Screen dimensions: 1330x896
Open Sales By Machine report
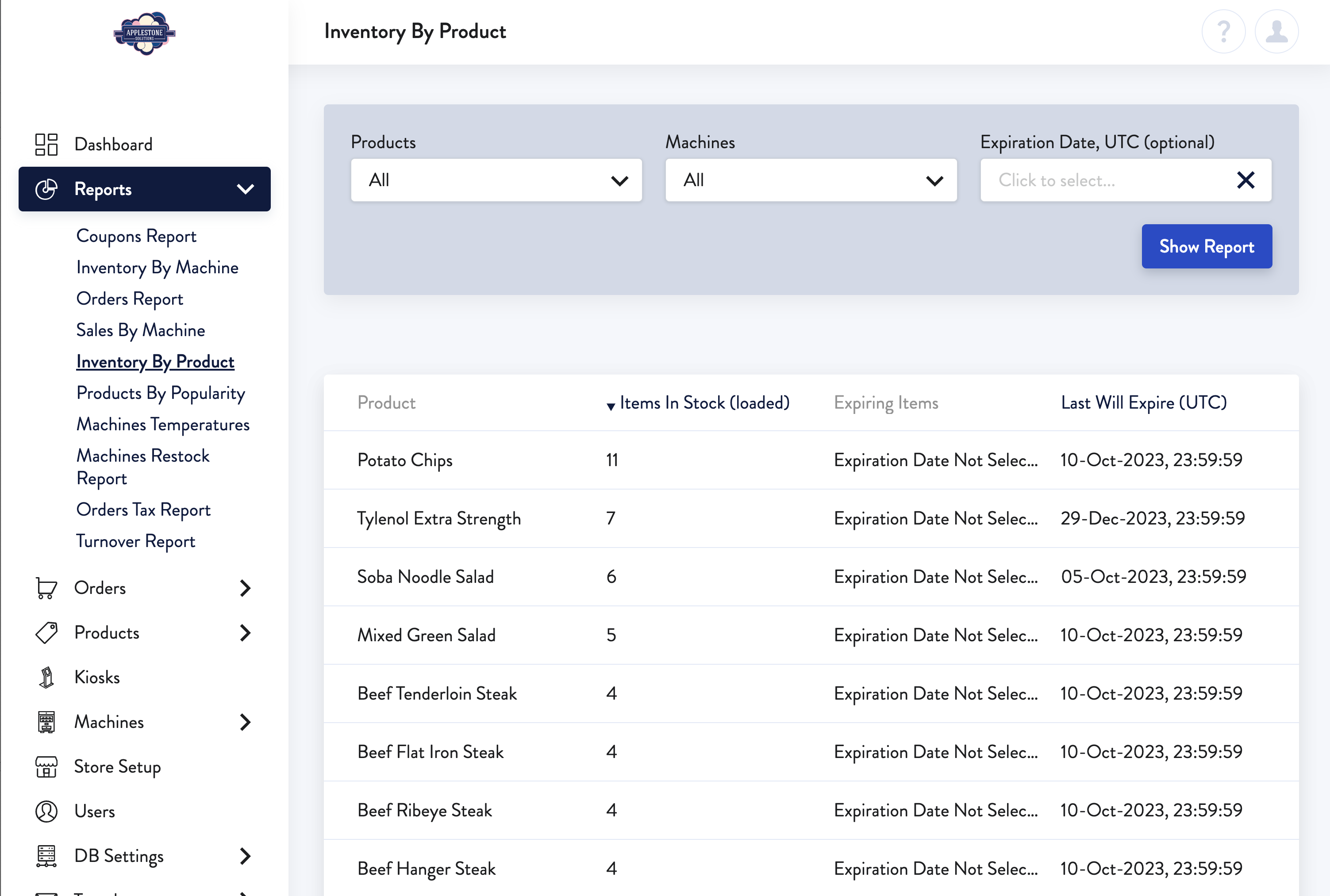141,330
